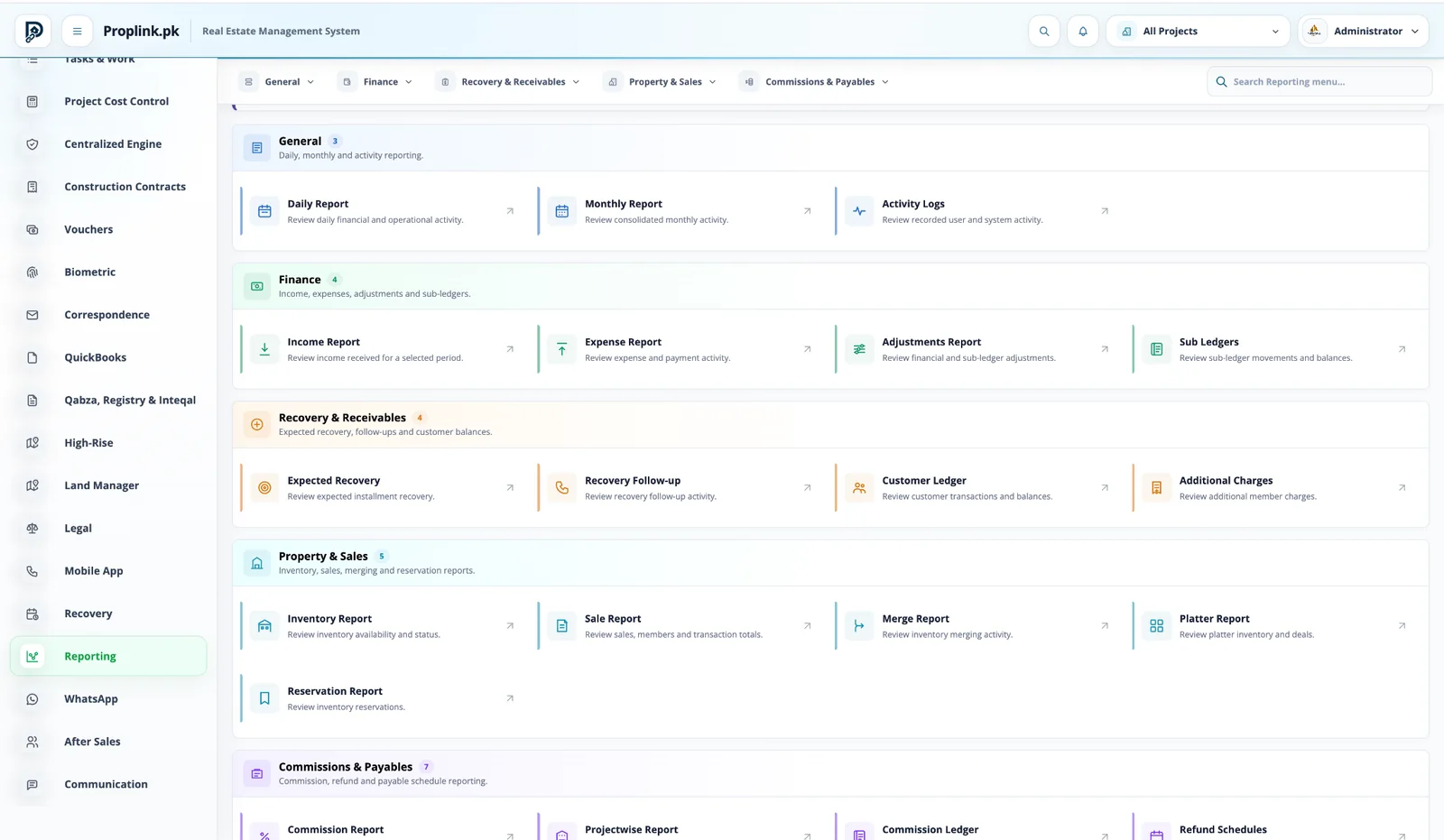Click the Land Manager map icon
This screenshot has width=1444, height=840.
(32, 485)
